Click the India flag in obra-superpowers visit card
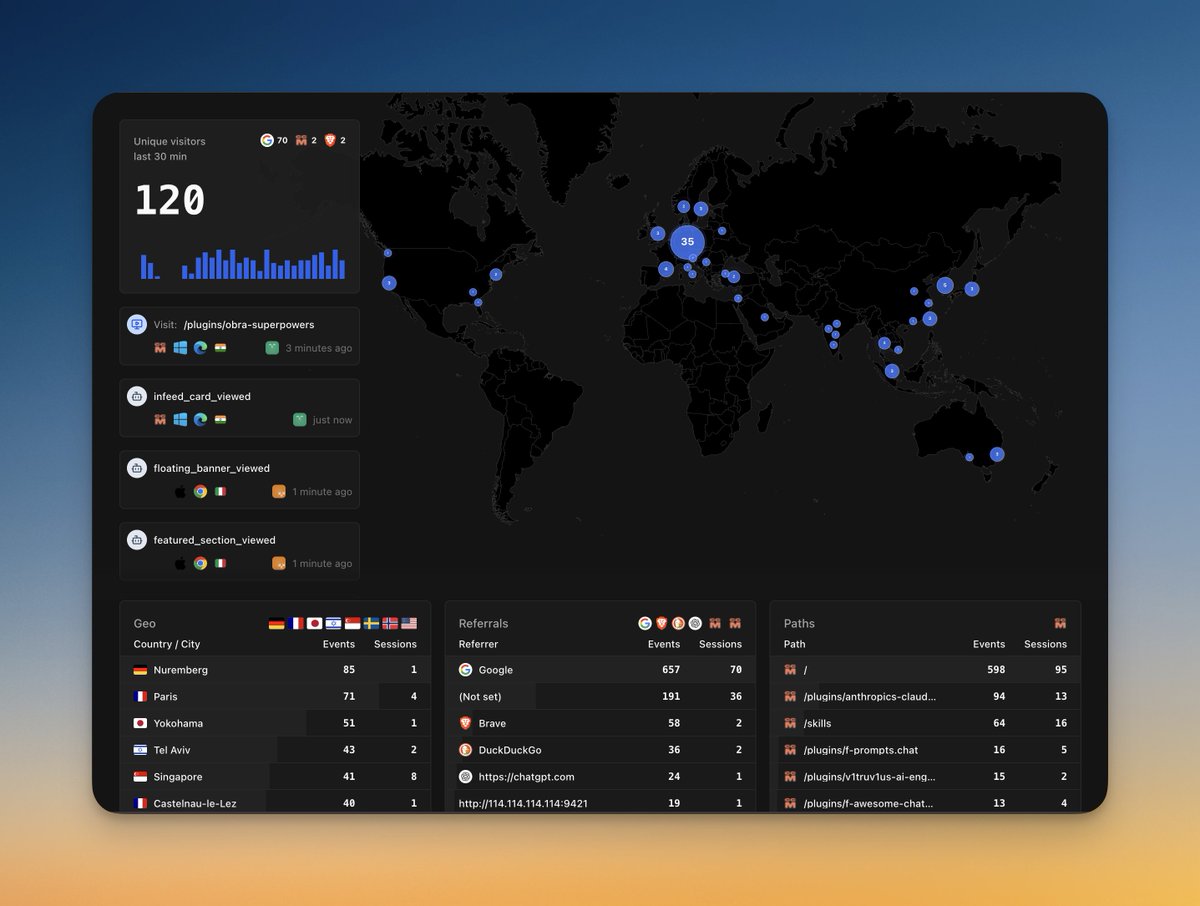 pyautogui.click(x=220, y=348)
